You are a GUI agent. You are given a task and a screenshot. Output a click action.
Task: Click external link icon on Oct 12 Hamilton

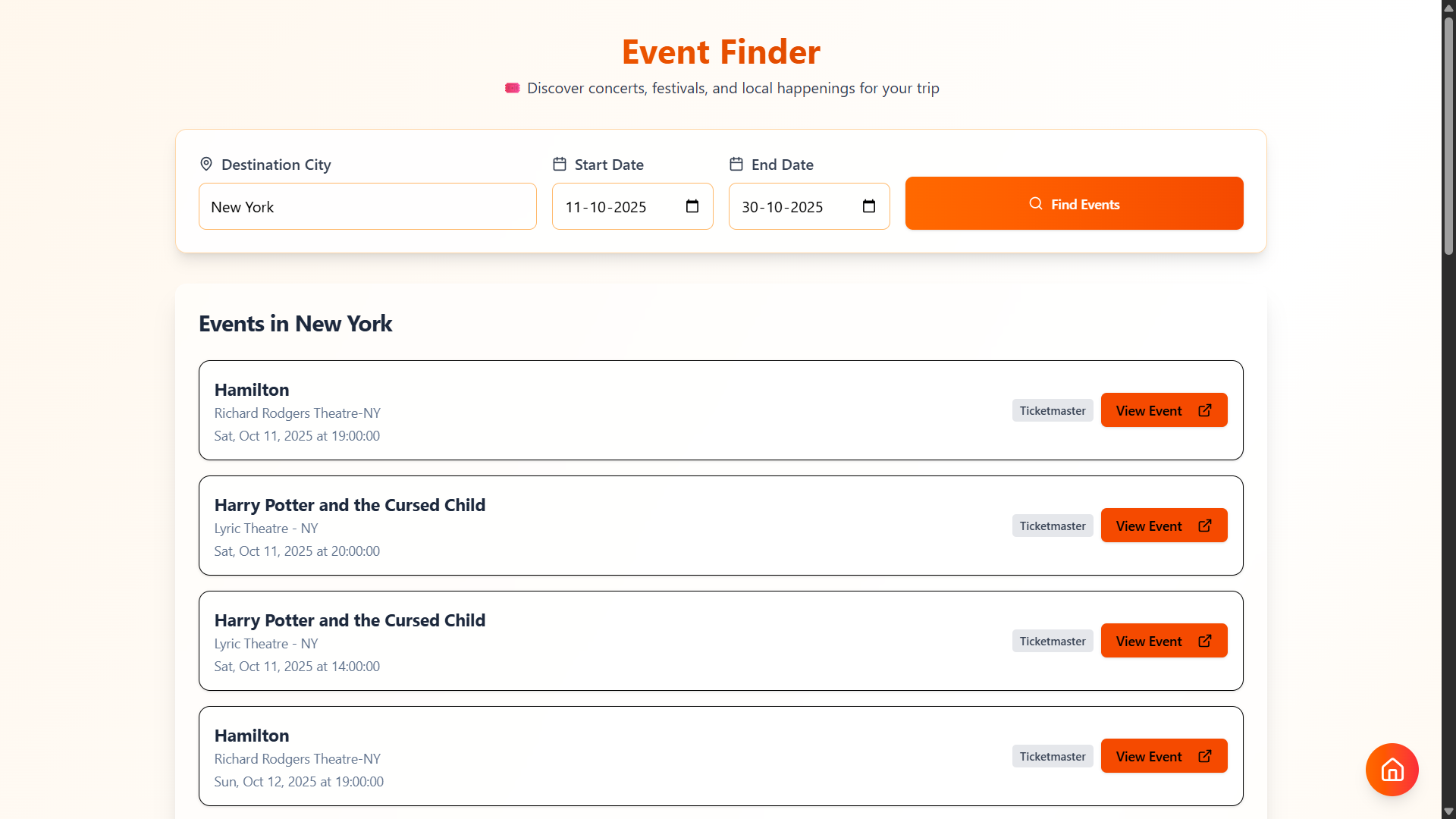pyautogui.click(x=1204, y=756)
